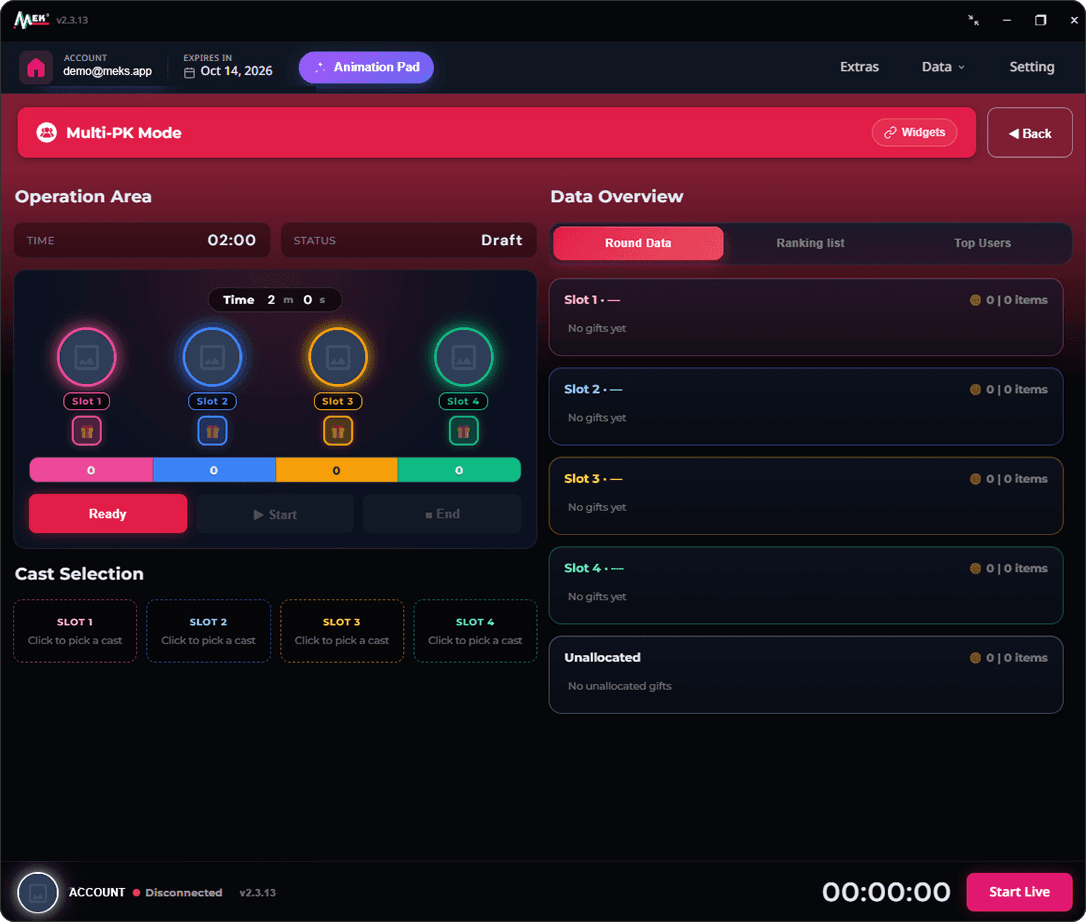Select the orange Slot 3 avatar circle
Viewport: 1086px width, 922px height.
tap(338, 357)
